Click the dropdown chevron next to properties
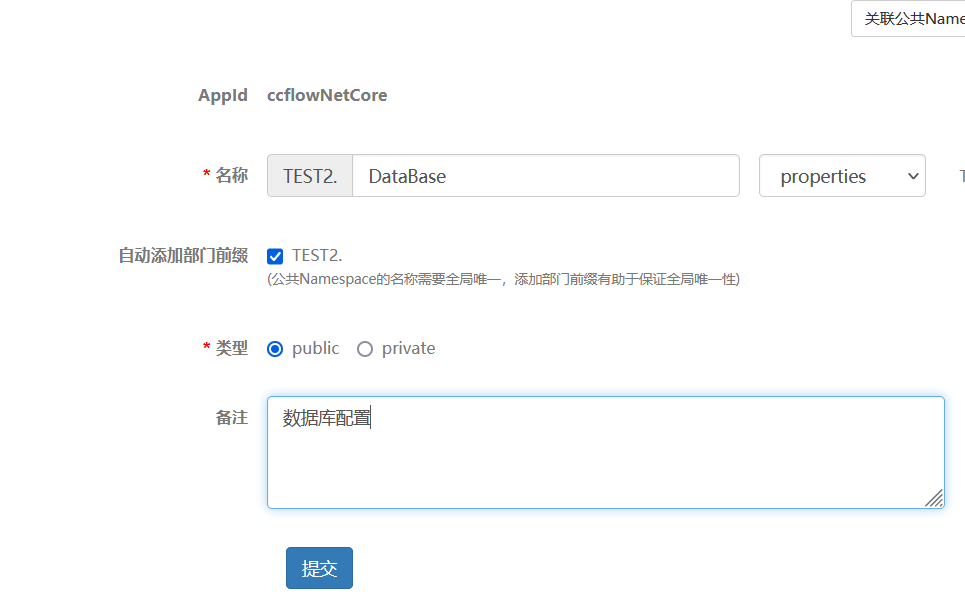 pyautogui.click(x=912, y=175)
